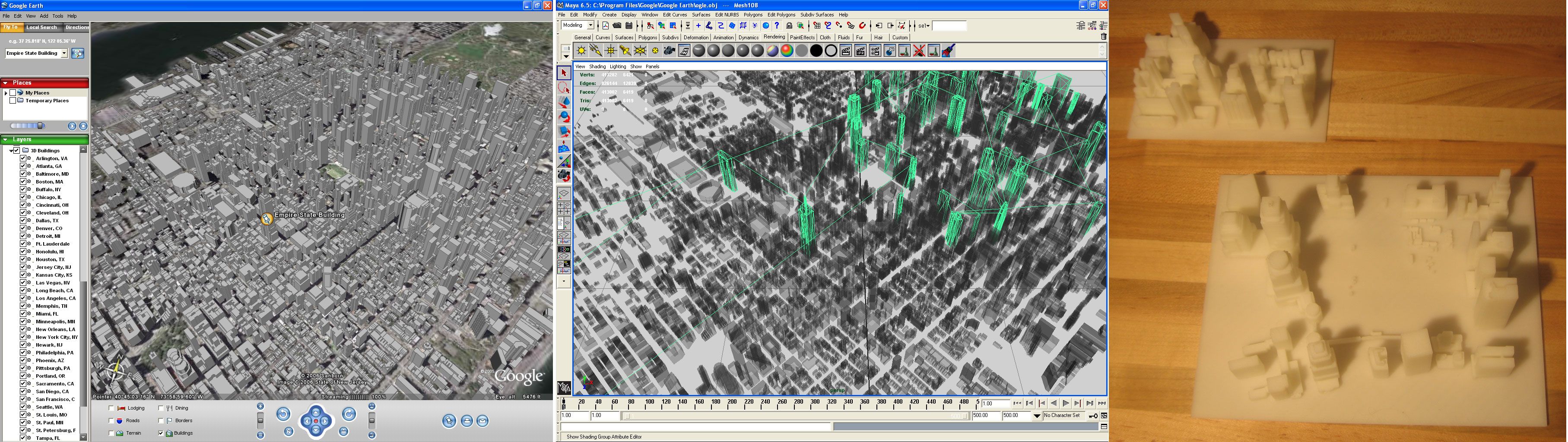Viewport: 1568px width, 442px height.
Task: Open the Shading menu in Maya viewport
Action: [x=597, y=66]
